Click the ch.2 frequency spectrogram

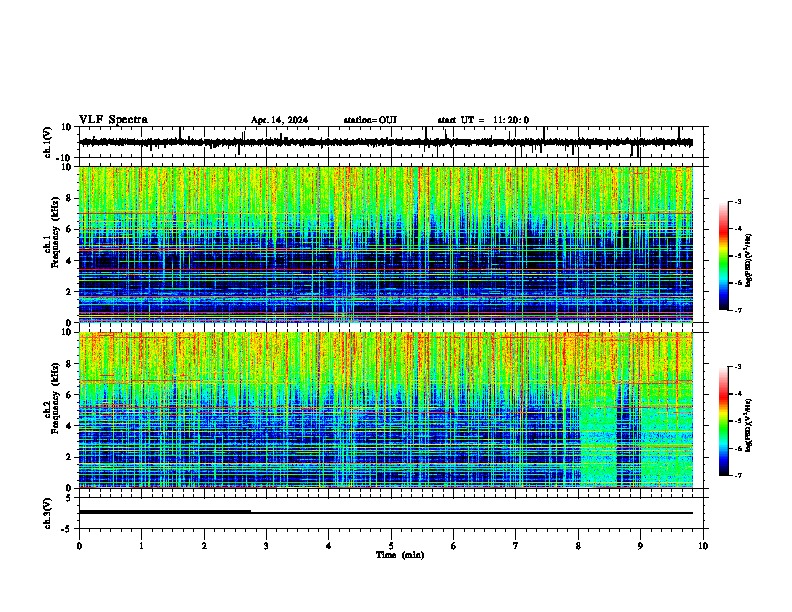390,410
